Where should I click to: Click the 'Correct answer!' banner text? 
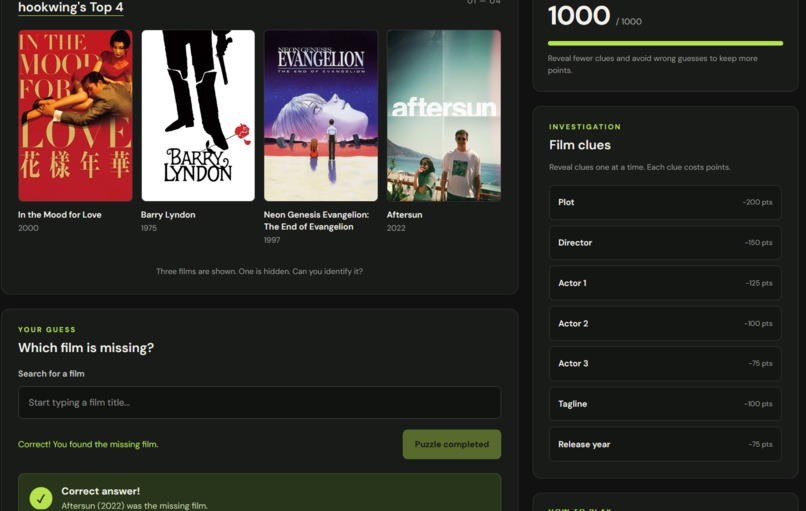(101, 491)
